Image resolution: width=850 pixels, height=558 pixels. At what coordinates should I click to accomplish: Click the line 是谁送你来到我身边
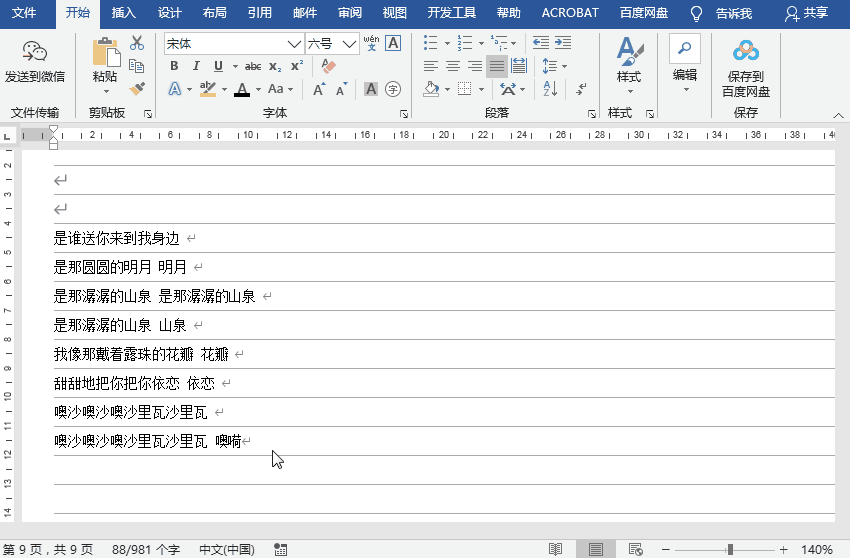coord(117,238)
